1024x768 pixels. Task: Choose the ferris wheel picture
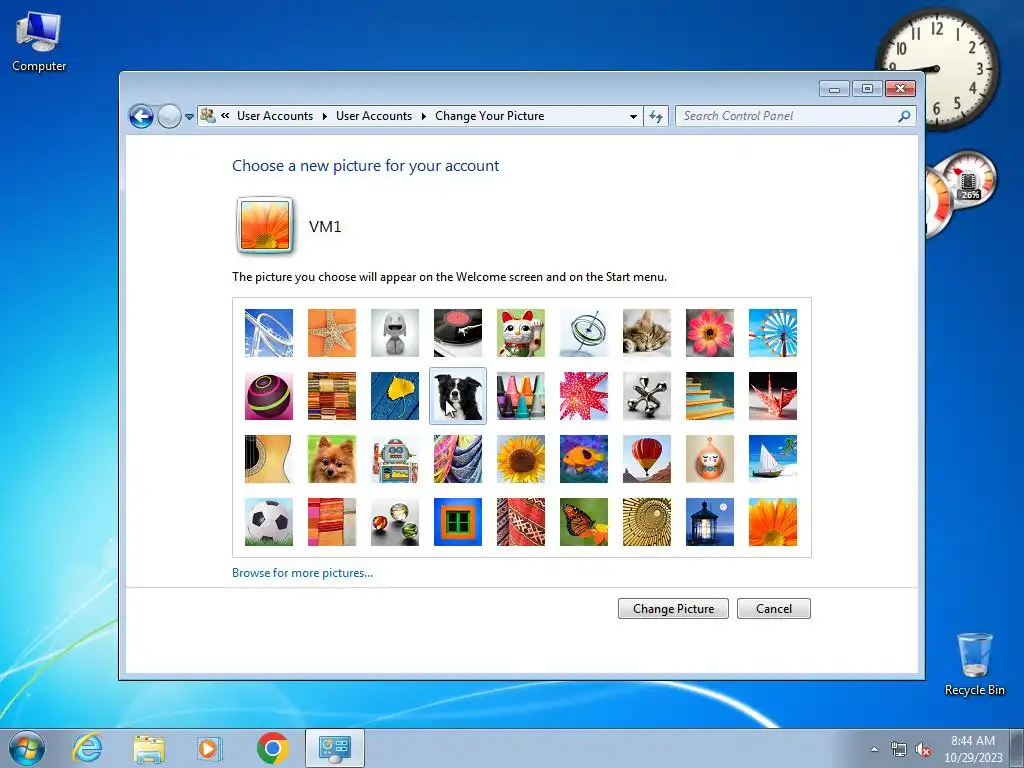click(773, 333)
